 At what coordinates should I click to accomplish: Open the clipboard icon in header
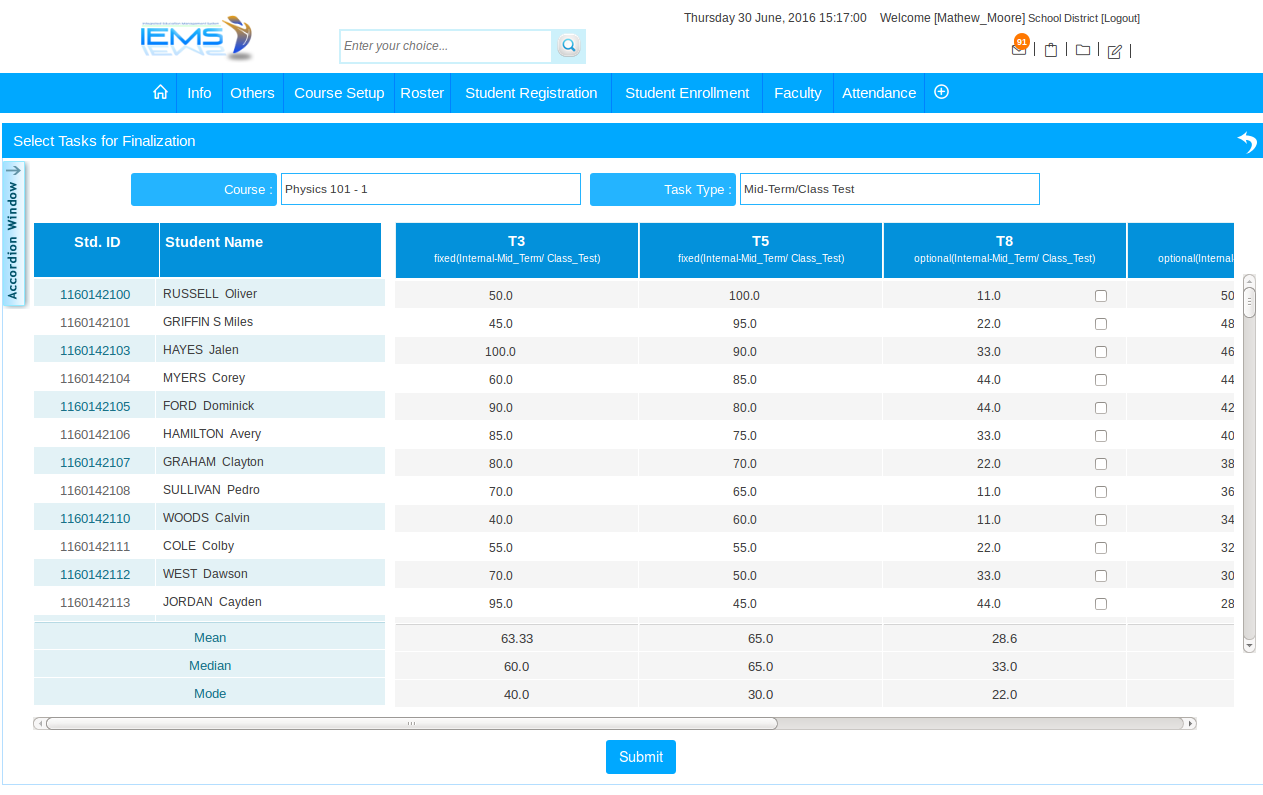(1051, 50)
